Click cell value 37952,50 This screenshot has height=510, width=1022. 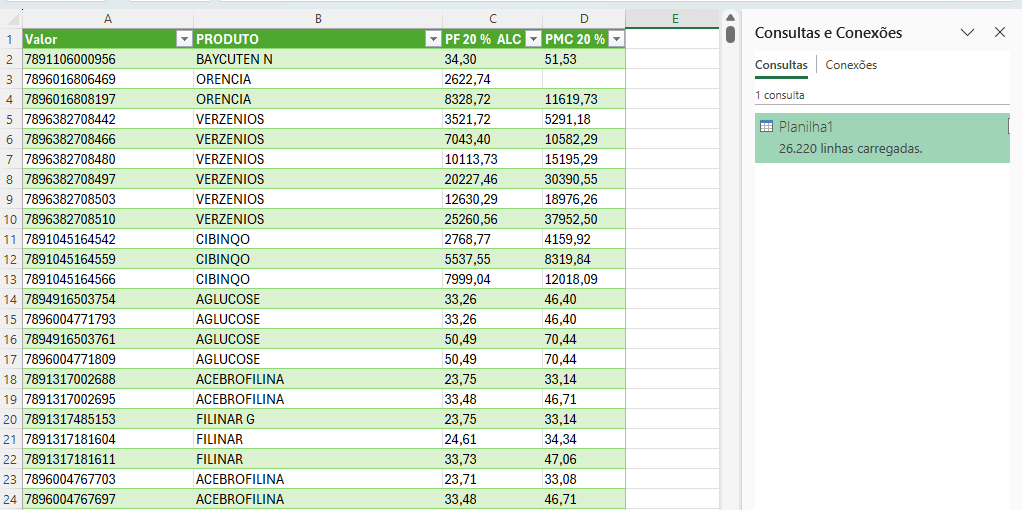click(x=584, y=218)
